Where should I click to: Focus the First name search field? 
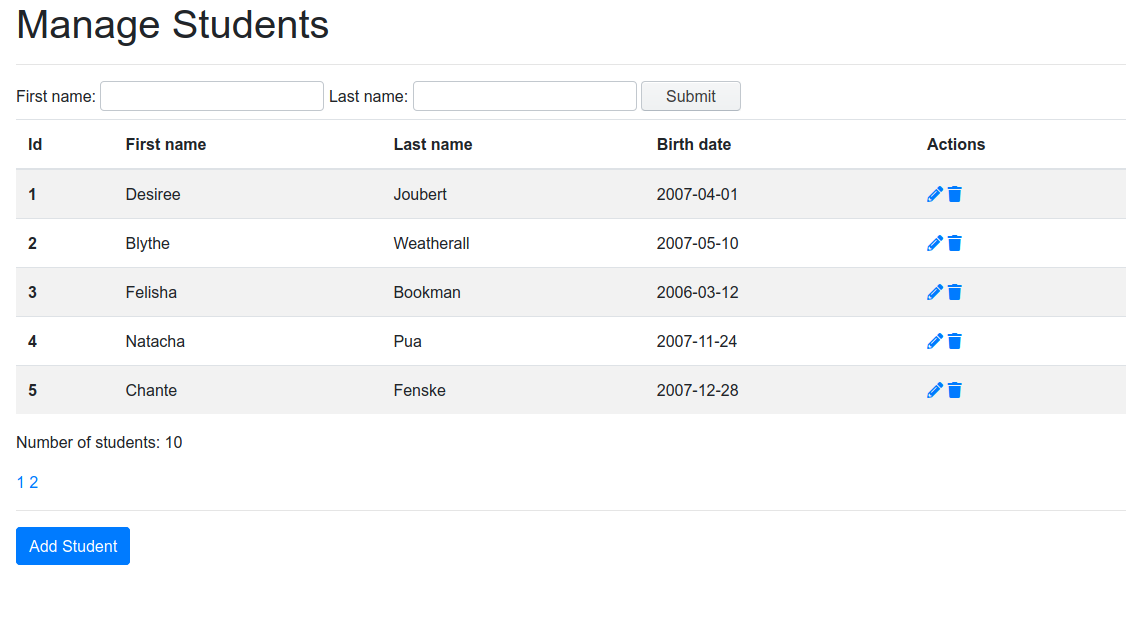click(212, 96)
